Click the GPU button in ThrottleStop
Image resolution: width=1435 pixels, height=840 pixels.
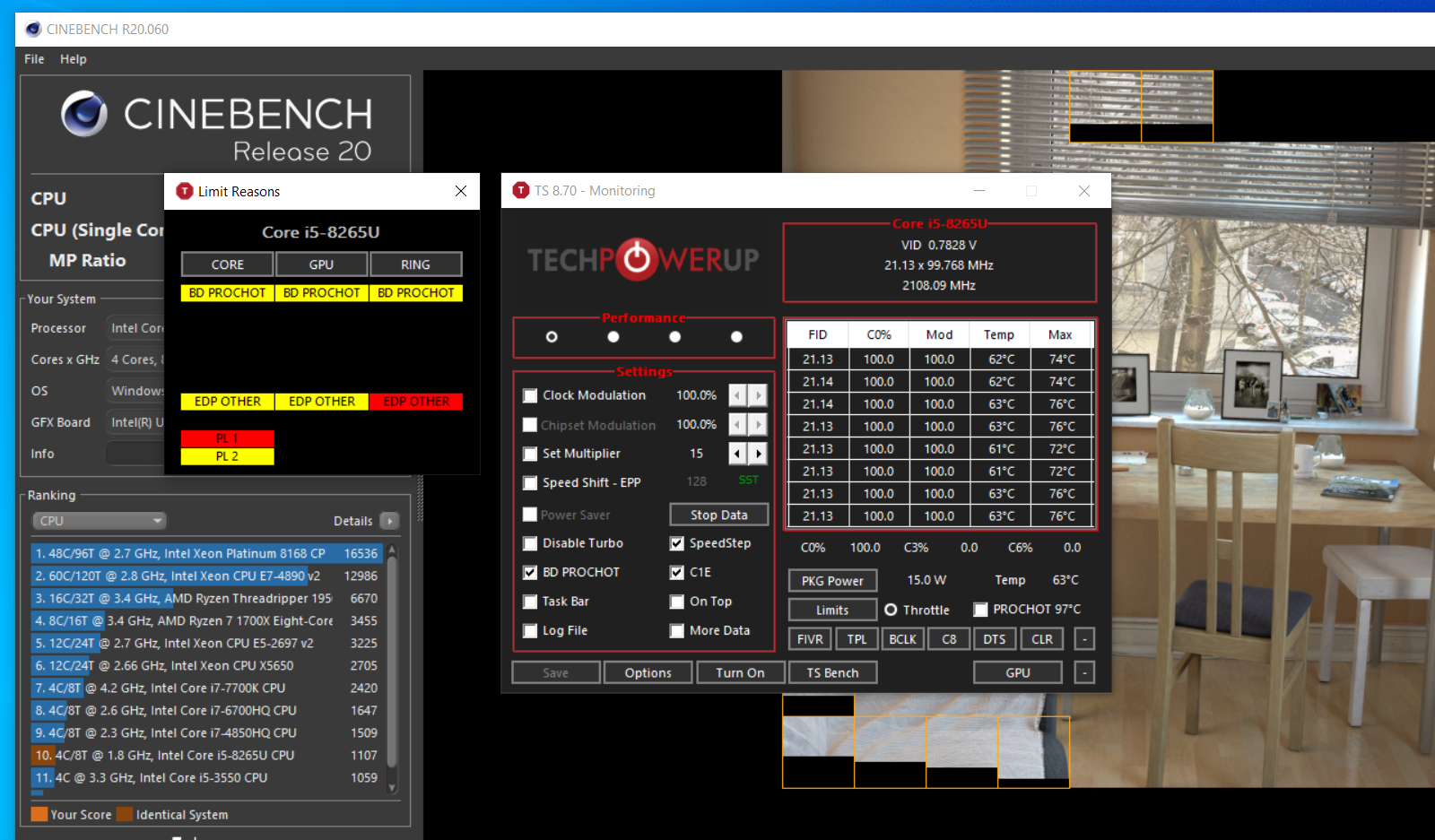[x=1018, y=672]
